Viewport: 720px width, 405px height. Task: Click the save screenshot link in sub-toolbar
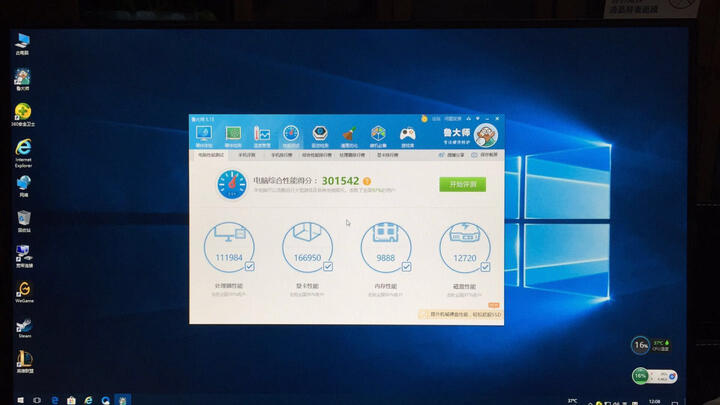484,155
